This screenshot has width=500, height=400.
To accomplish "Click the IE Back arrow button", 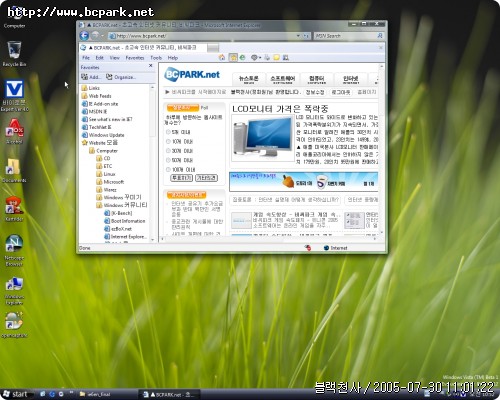I will click(84, 35).
